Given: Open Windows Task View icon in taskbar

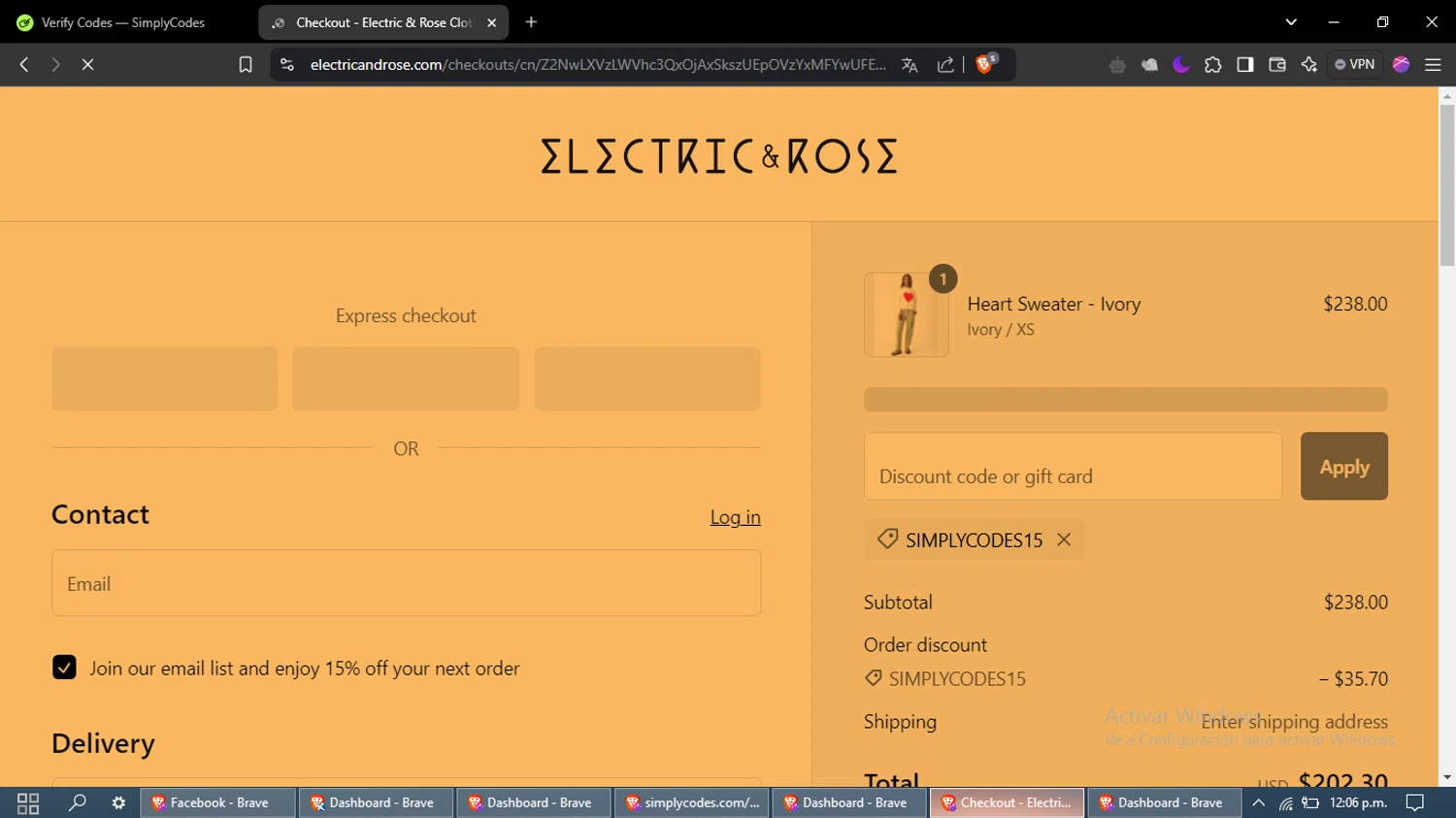Looking at the screenshot, I should click(28, 803).
